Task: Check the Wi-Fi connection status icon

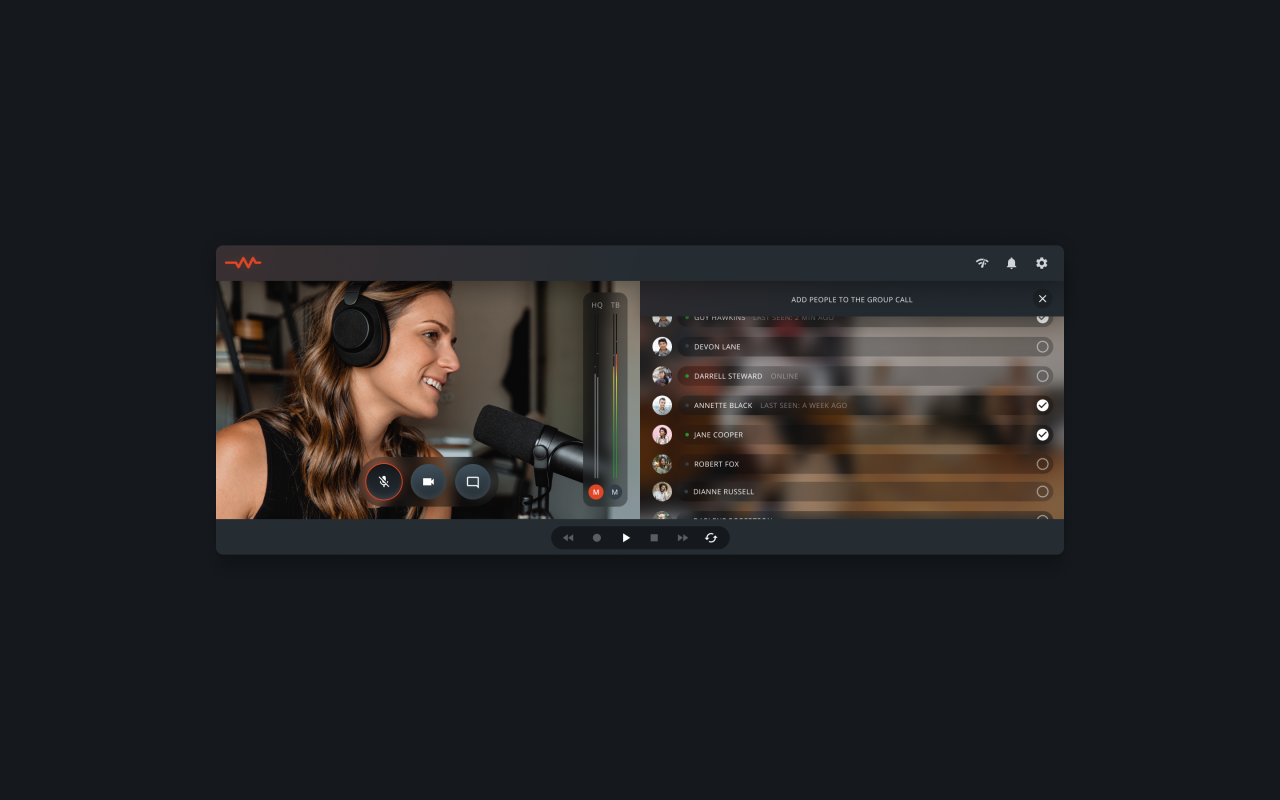Action: click(x=982, y=263)
